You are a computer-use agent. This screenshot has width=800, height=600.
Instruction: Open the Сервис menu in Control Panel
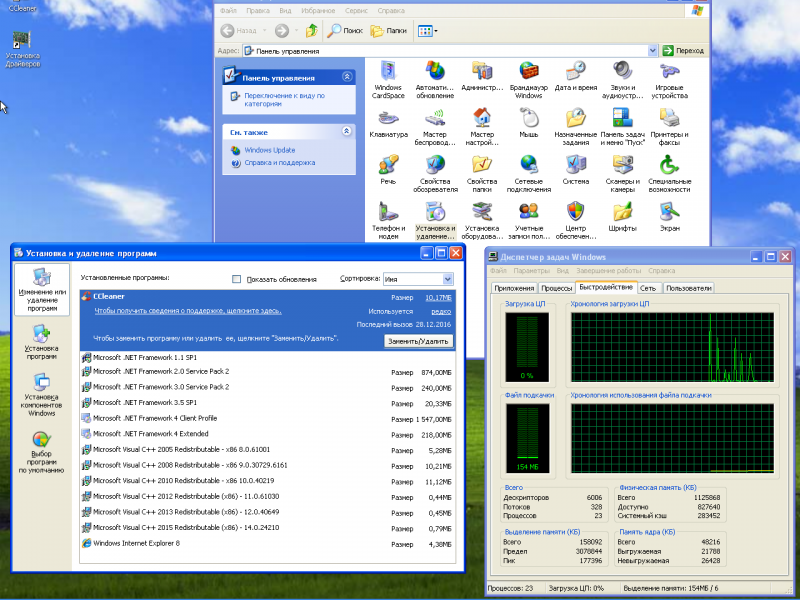click(x=356, y=10)
